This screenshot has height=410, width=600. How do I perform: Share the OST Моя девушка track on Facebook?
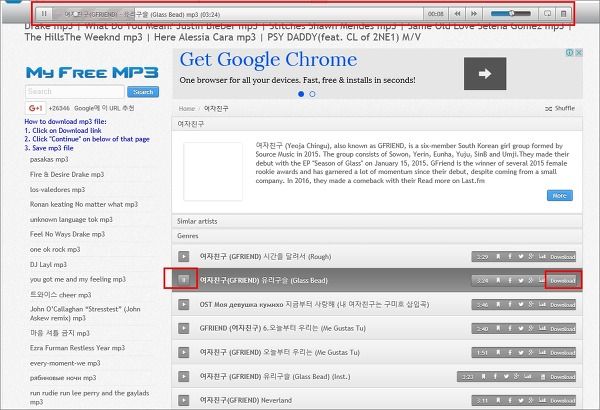[510, 304]
